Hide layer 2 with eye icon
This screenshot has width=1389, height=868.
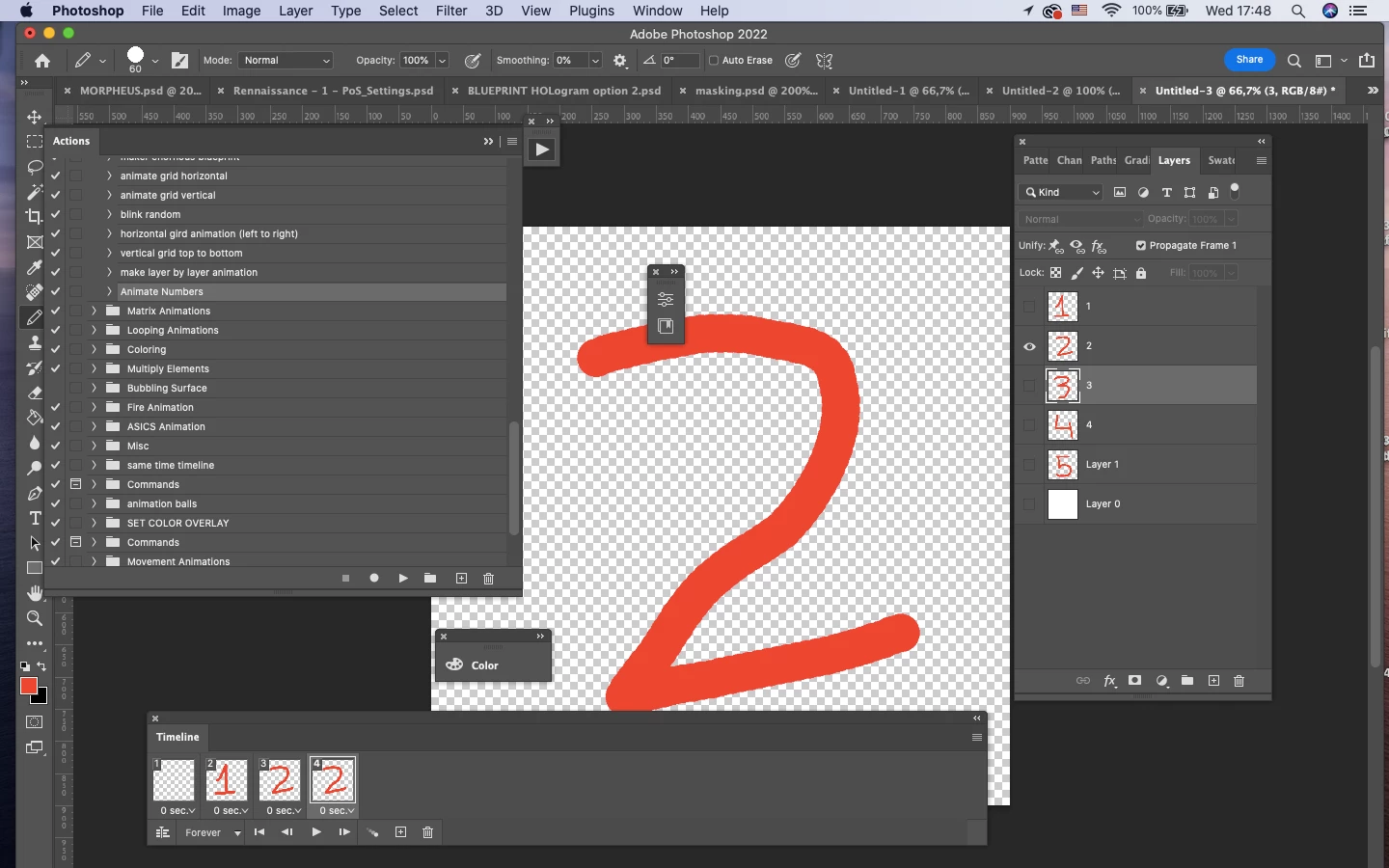[1029, 346]
